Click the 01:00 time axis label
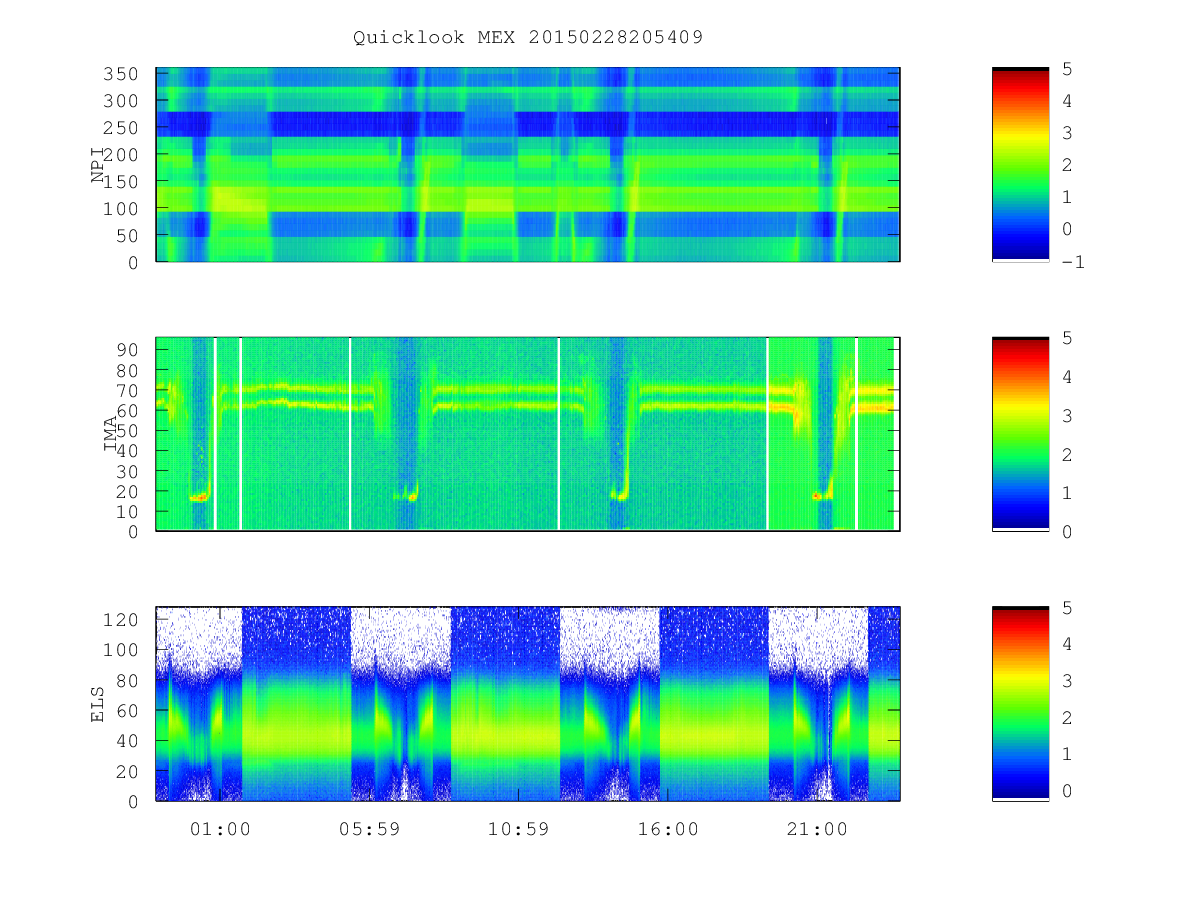This screenshot has height=900, width=1200. (x=220, y=829)
